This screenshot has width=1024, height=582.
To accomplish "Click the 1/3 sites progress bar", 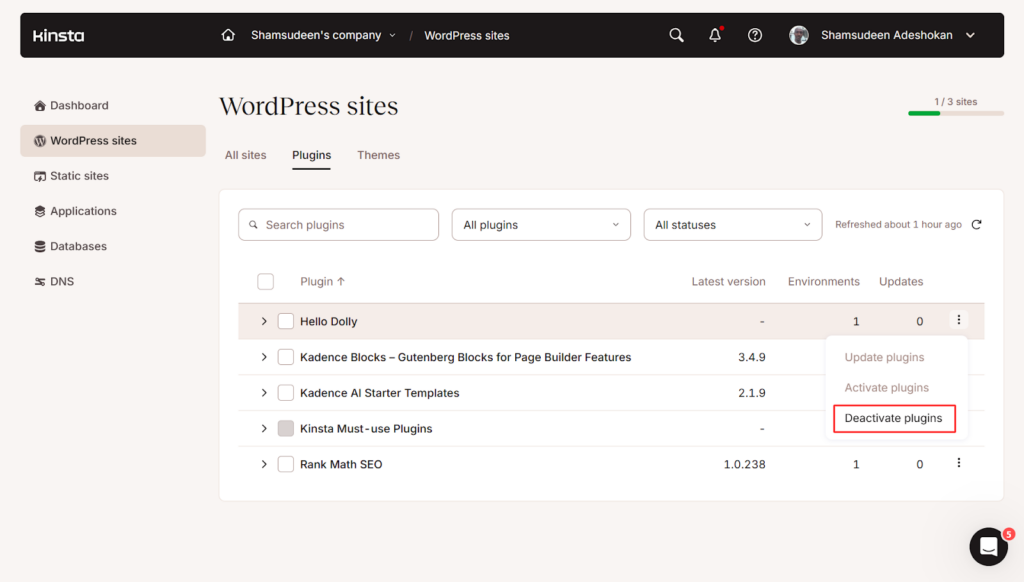I will click(x=955, y=113).
